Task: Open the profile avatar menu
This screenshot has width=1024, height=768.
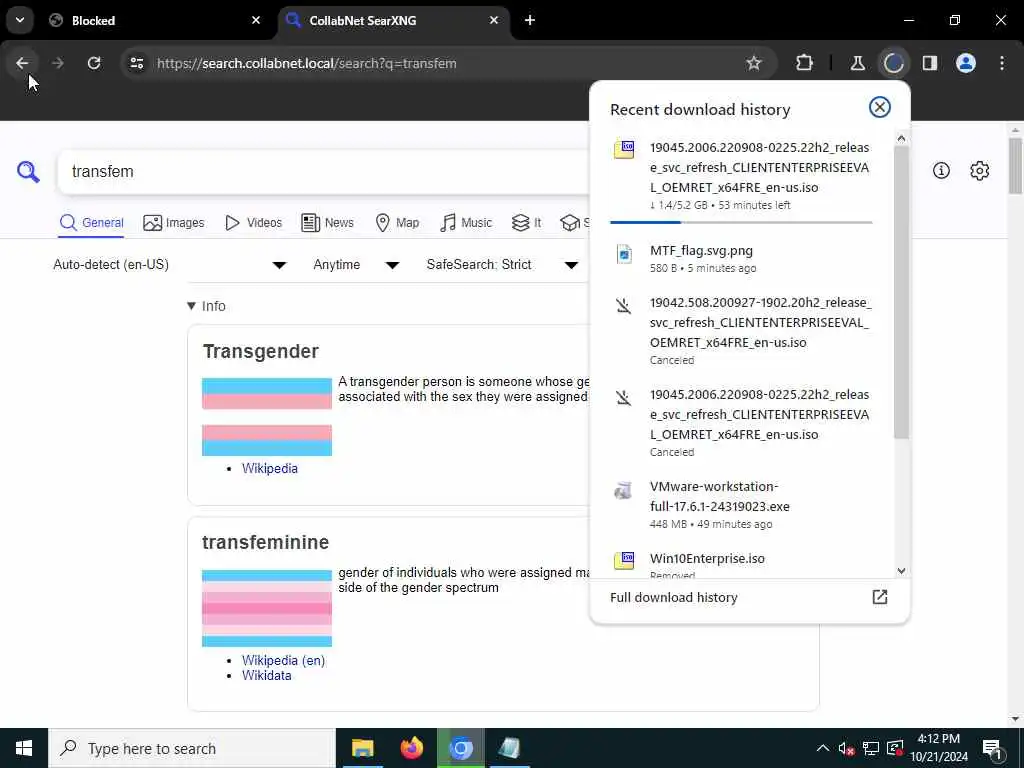Action: click(966, 63)
